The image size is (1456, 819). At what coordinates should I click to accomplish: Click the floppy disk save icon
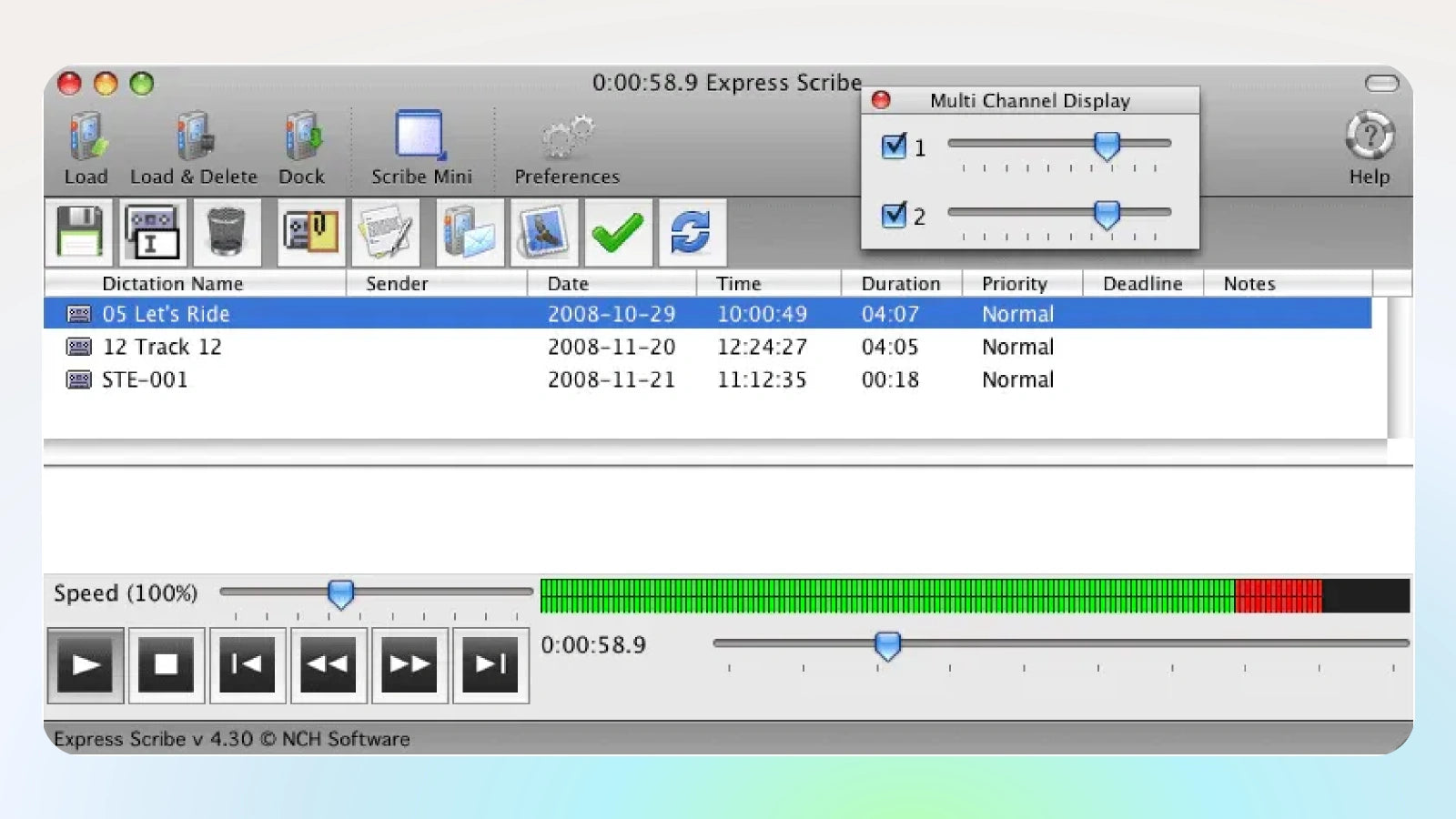[x=79, y=232]
